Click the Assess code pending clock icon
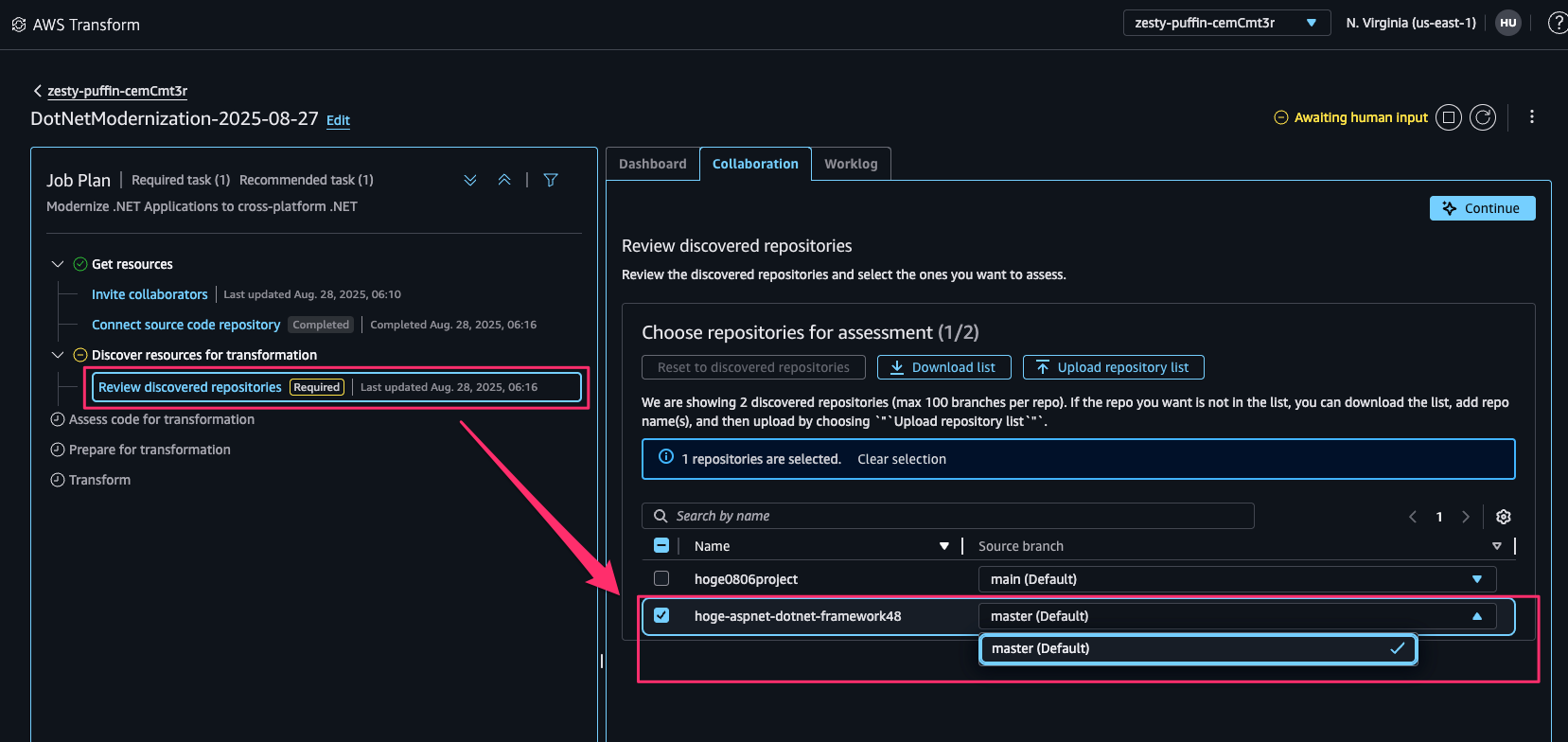The image size is (1568, 742). coord(58,419)
